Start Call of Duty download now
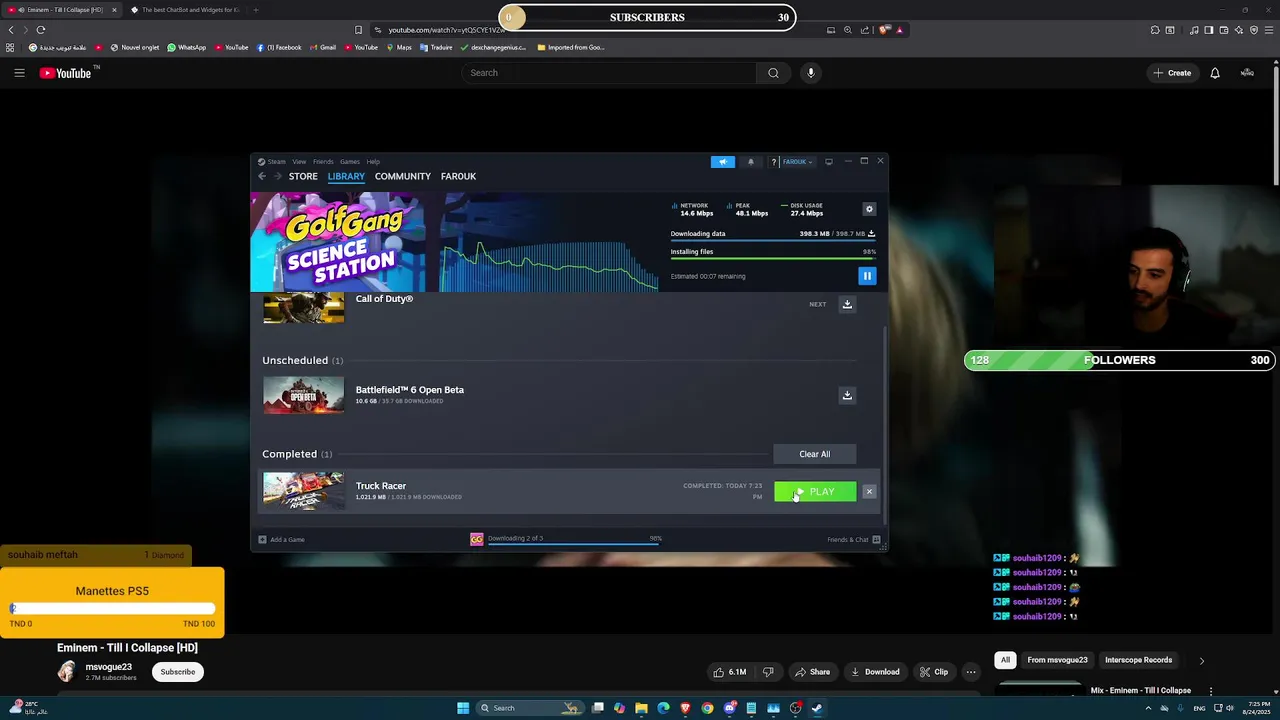The image size is (1280, 720). [847, 304]
